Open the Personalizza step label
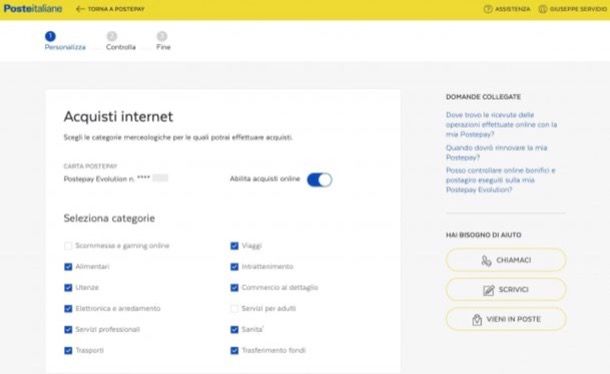This screenshot has height=374, width=610. (x=65, y=47)
